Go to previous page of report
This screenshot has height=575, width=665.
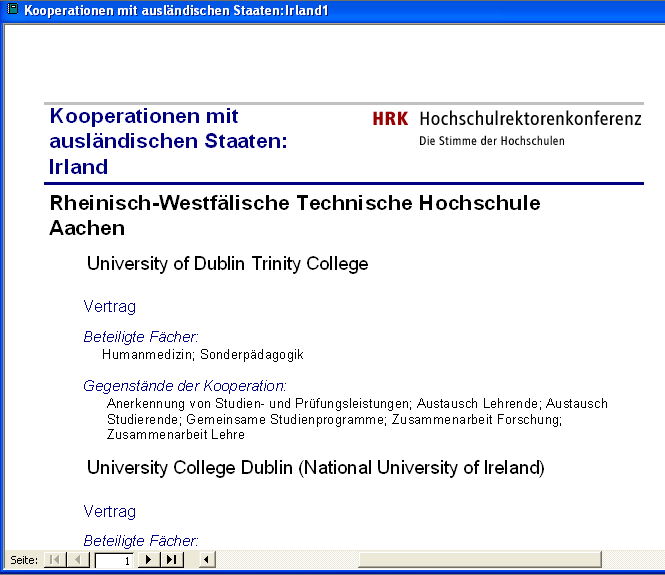78,560
